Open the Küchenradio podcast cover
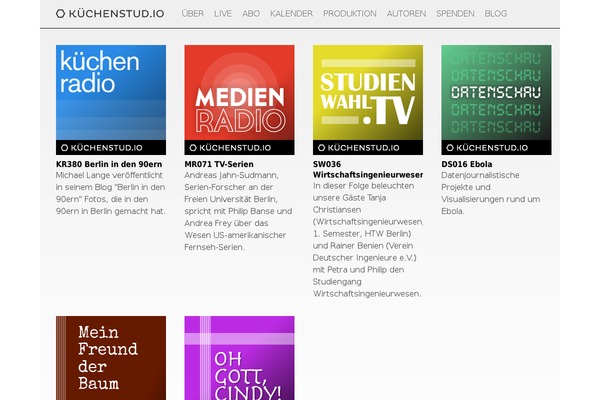Image resolution: width=600 pixels, height=400 pixels. point(111,100)
